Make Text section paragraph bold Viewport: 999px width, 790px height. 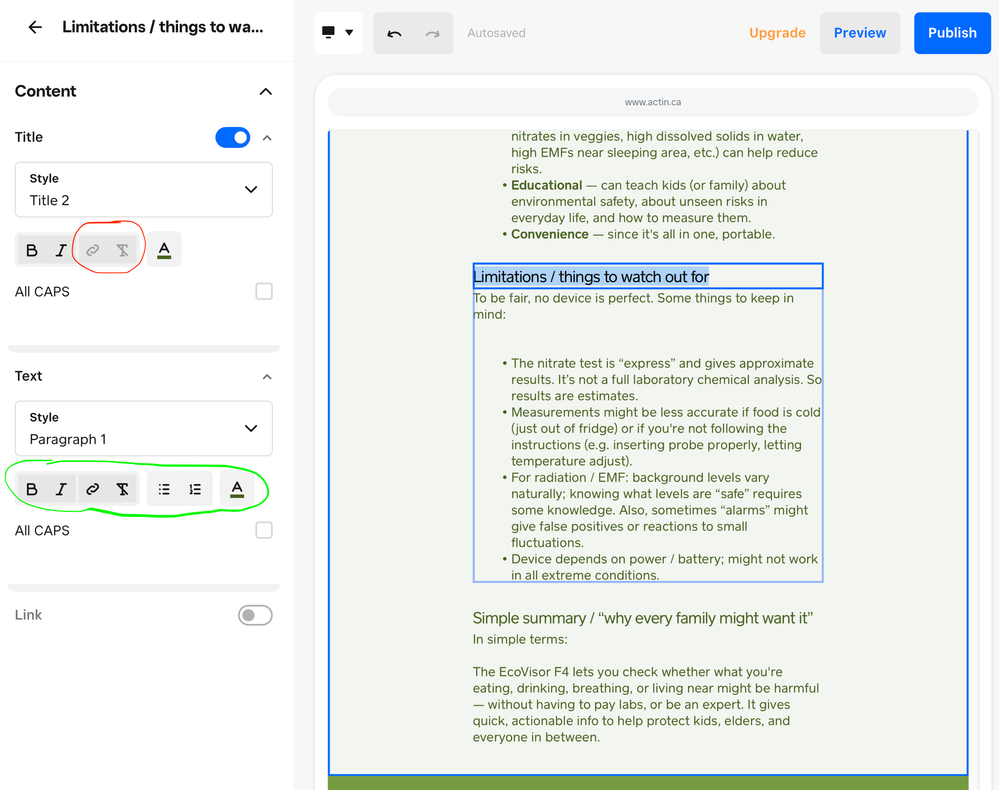[32, 489]
